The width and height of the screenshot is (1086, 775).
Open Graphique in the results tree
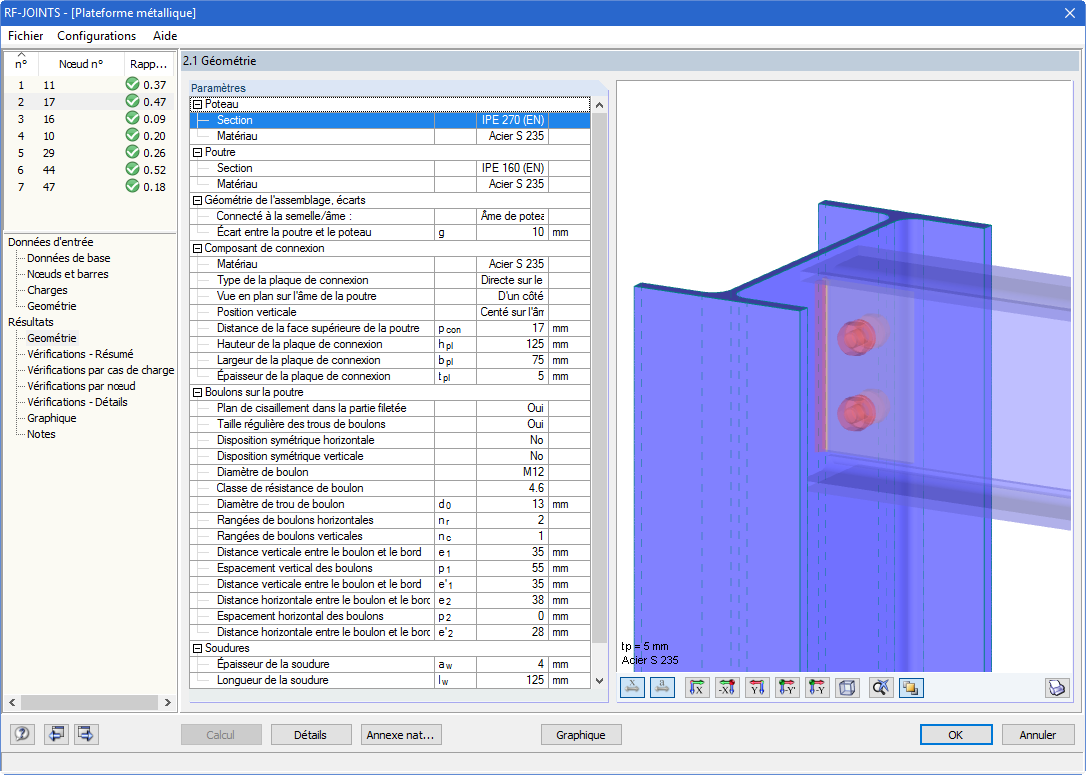click(52, 418)
